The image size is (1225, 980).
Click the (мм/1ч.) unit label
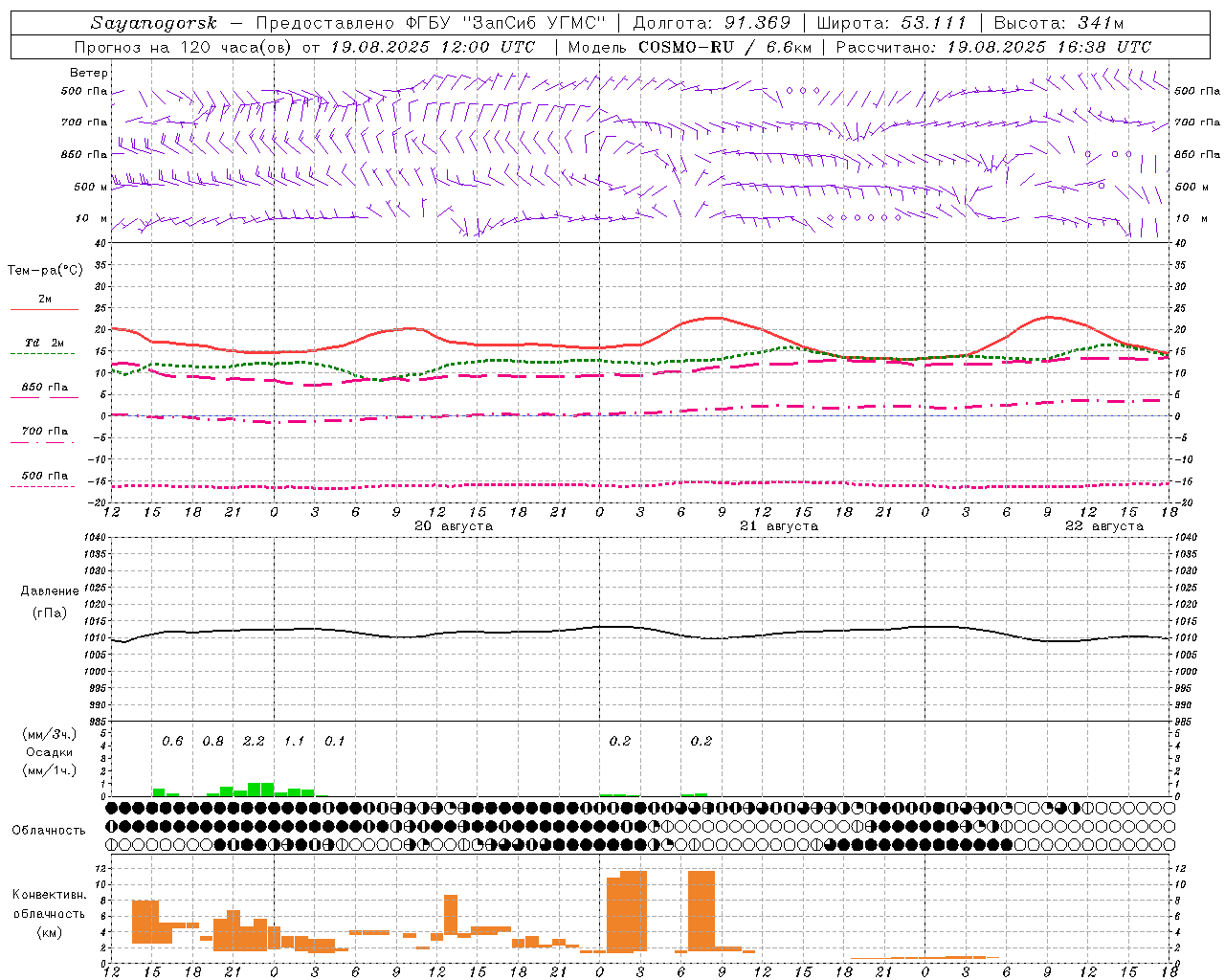50,770
